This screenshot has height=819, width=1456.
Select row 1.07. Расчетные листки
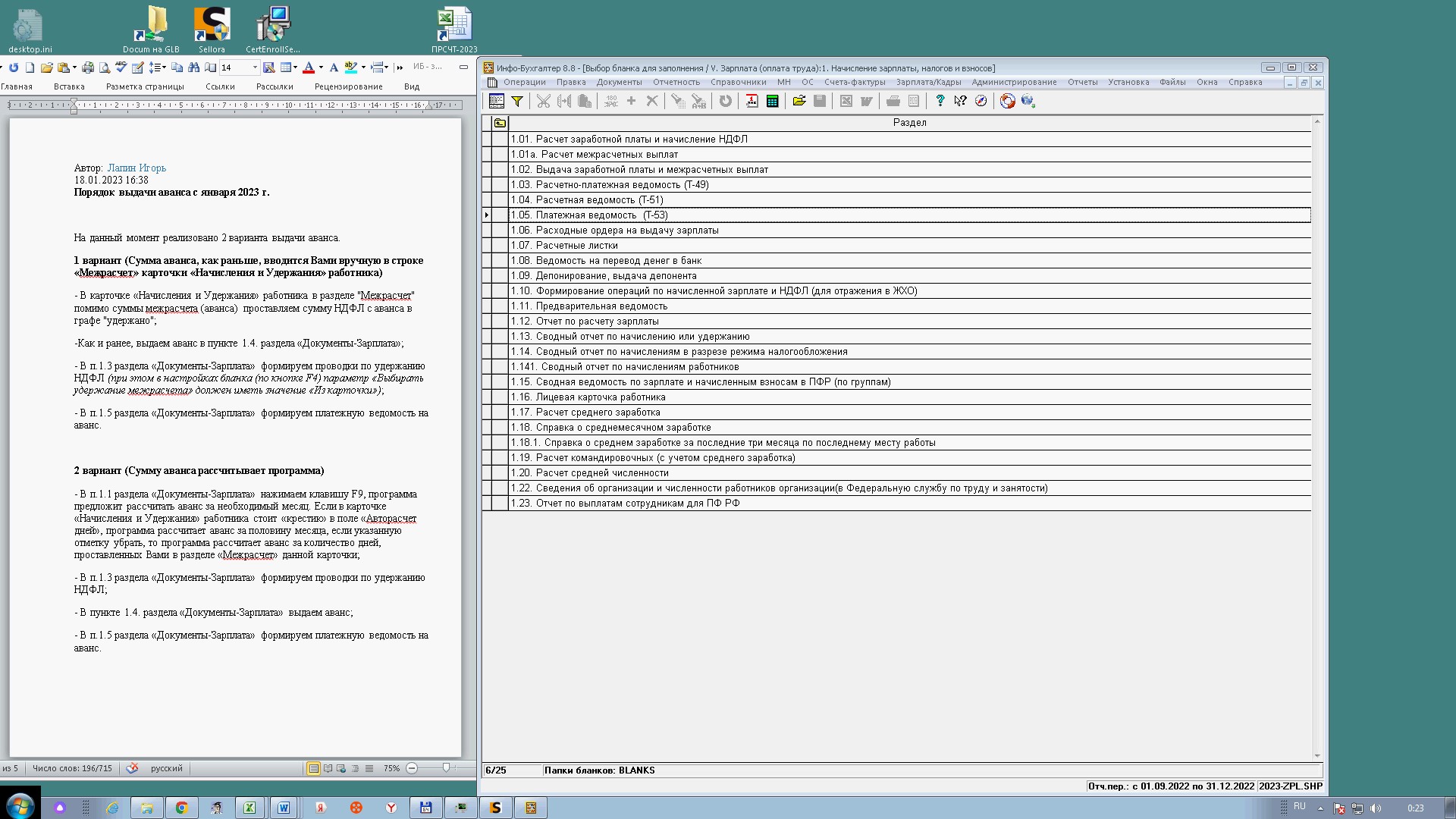click(x=909, y=245)
